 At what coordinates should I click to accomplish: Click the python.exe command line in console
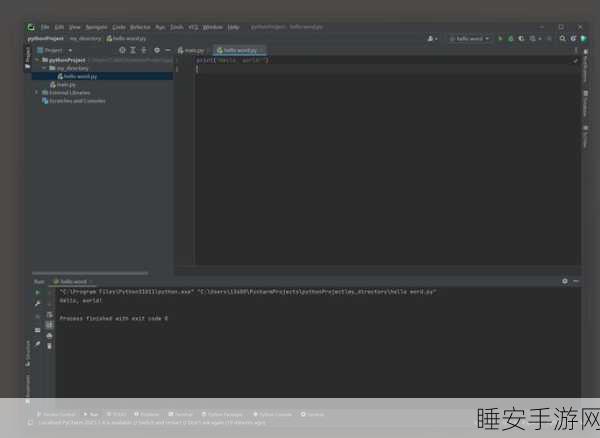click(248, 292)
